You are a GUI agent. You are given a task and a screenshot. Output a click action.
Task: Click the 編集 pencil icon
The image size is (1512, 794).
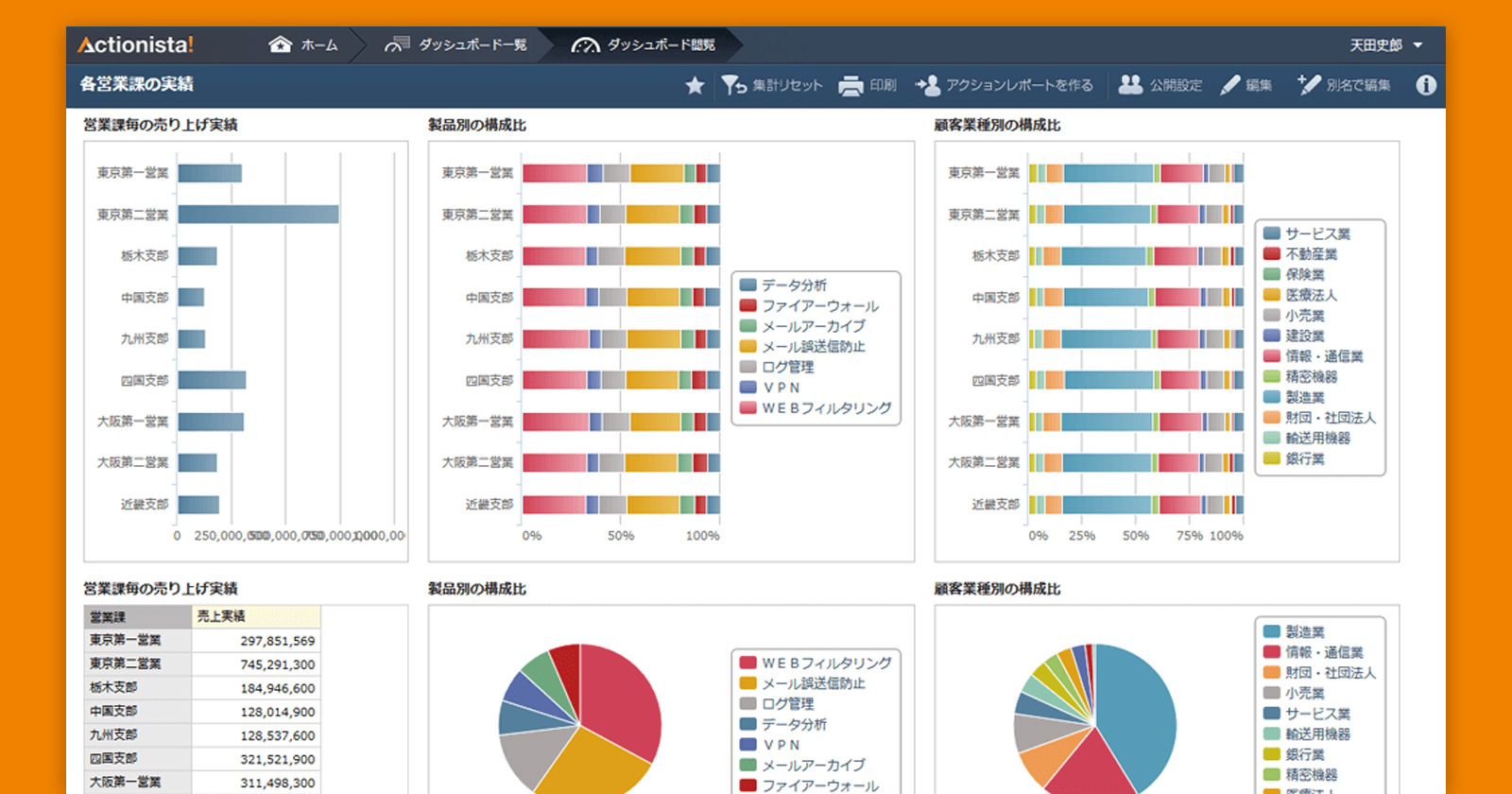click(x=1229, y=86)
